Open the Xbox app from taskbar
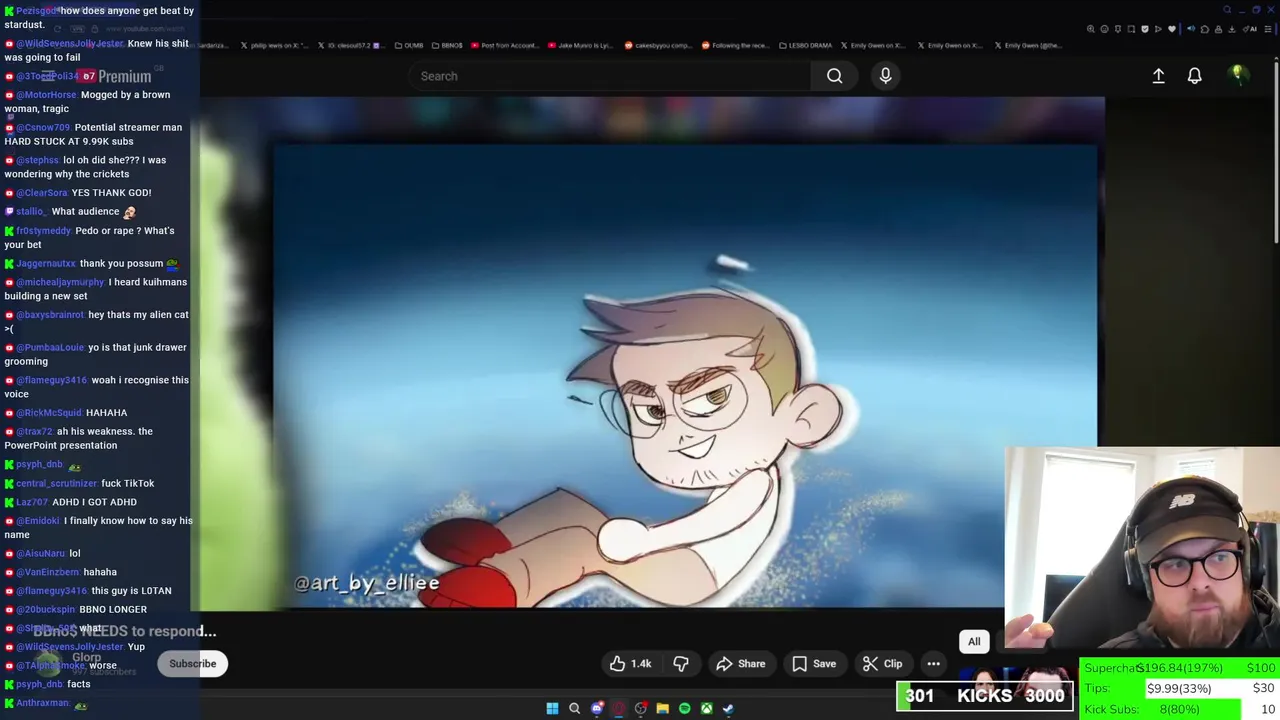Screen dimensions: 1280x720 point(706,709)
